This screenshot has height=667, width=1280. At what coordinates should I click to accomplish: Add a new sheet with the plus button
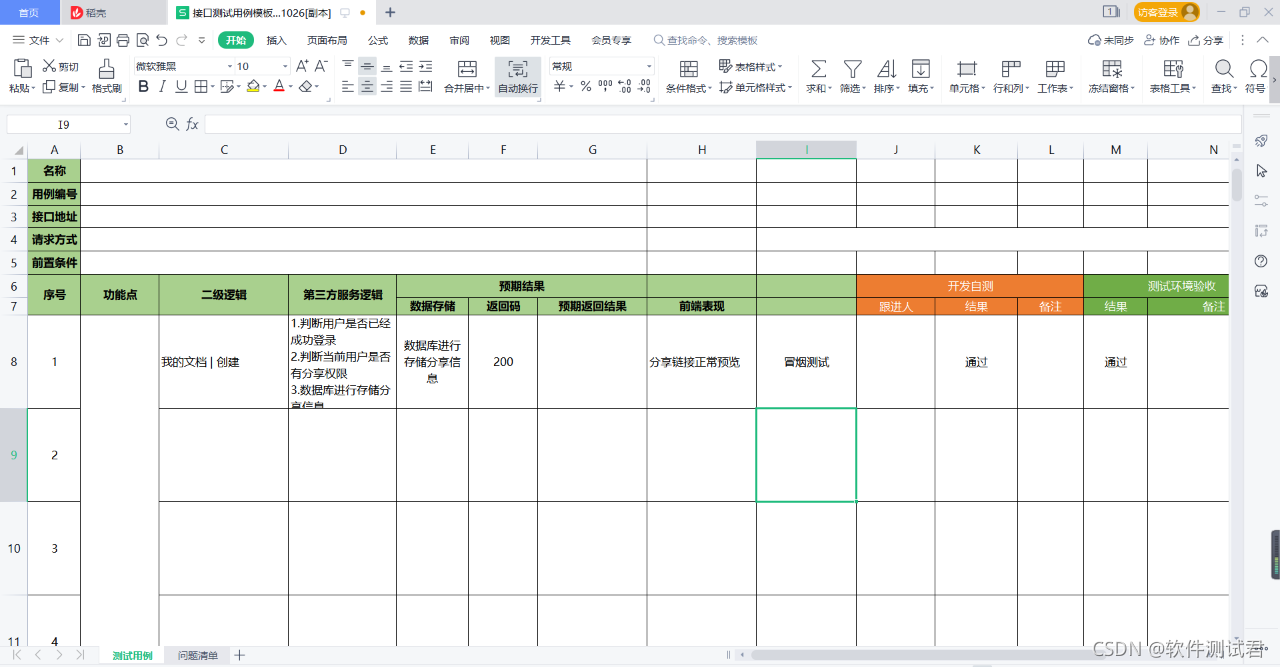239,655
